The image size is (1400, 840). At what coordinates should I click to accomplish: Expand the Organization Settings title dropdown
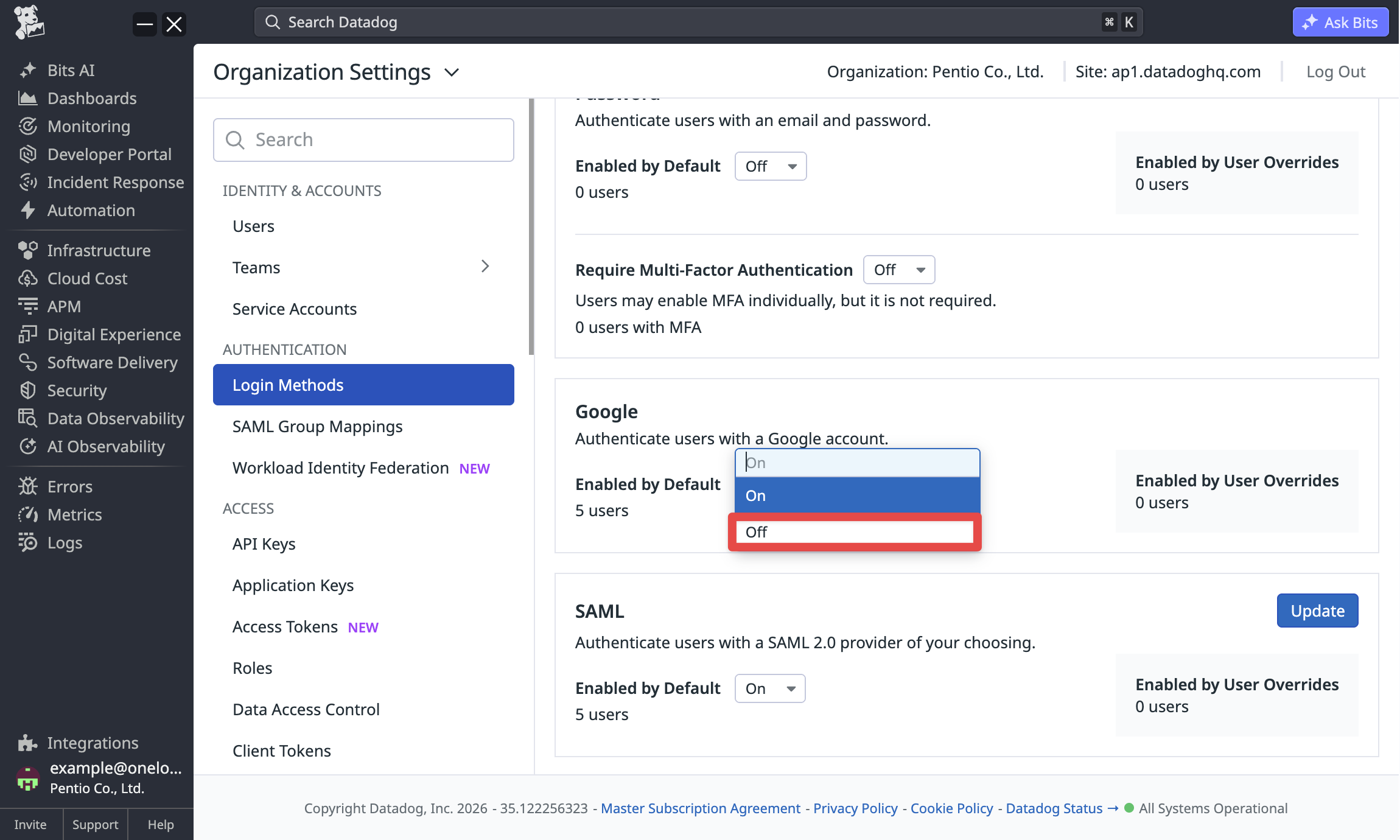(452, 72)
